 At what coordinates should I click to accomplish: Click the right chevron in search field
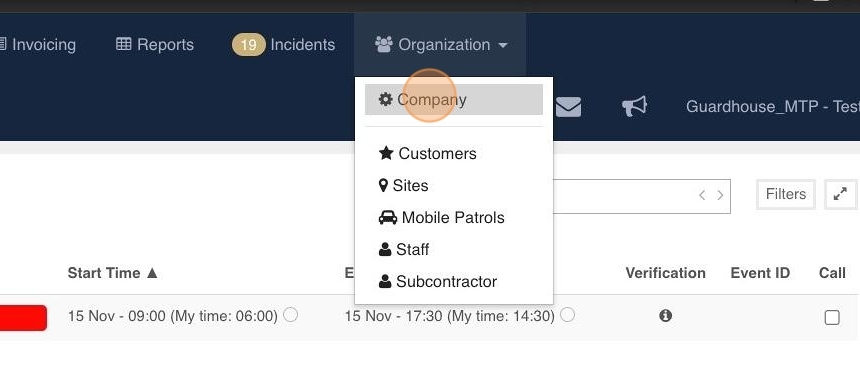pos(720,195)
